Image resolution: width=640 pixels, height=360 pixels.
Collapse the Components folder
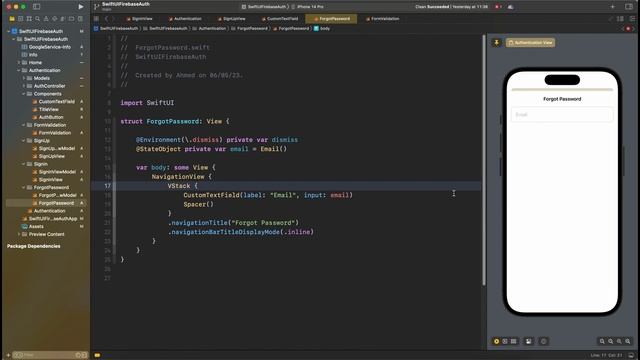click(24, 93)
